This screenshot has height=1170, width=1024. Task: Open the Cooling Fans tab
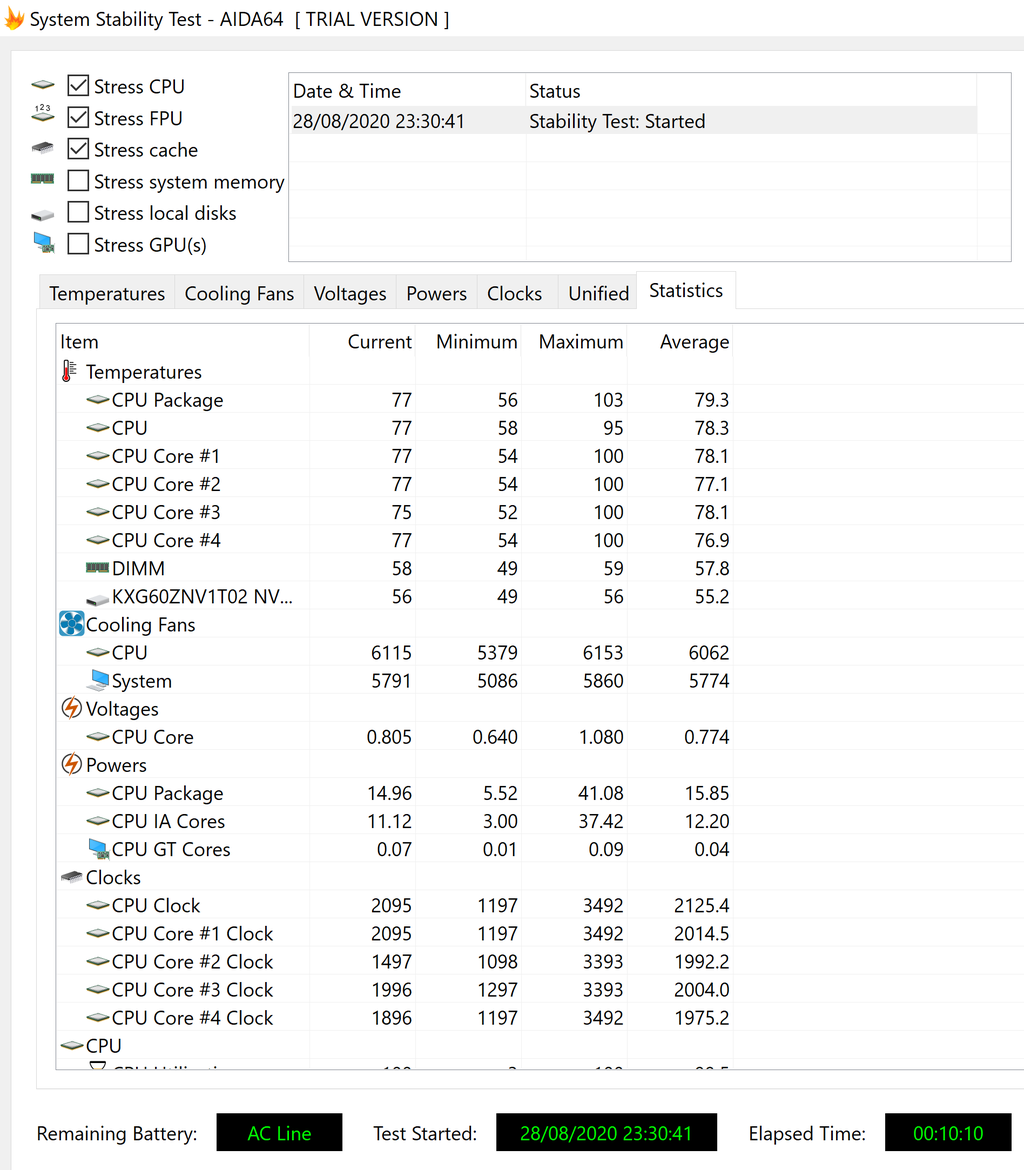pyautogui.click(x=240, y=293)
